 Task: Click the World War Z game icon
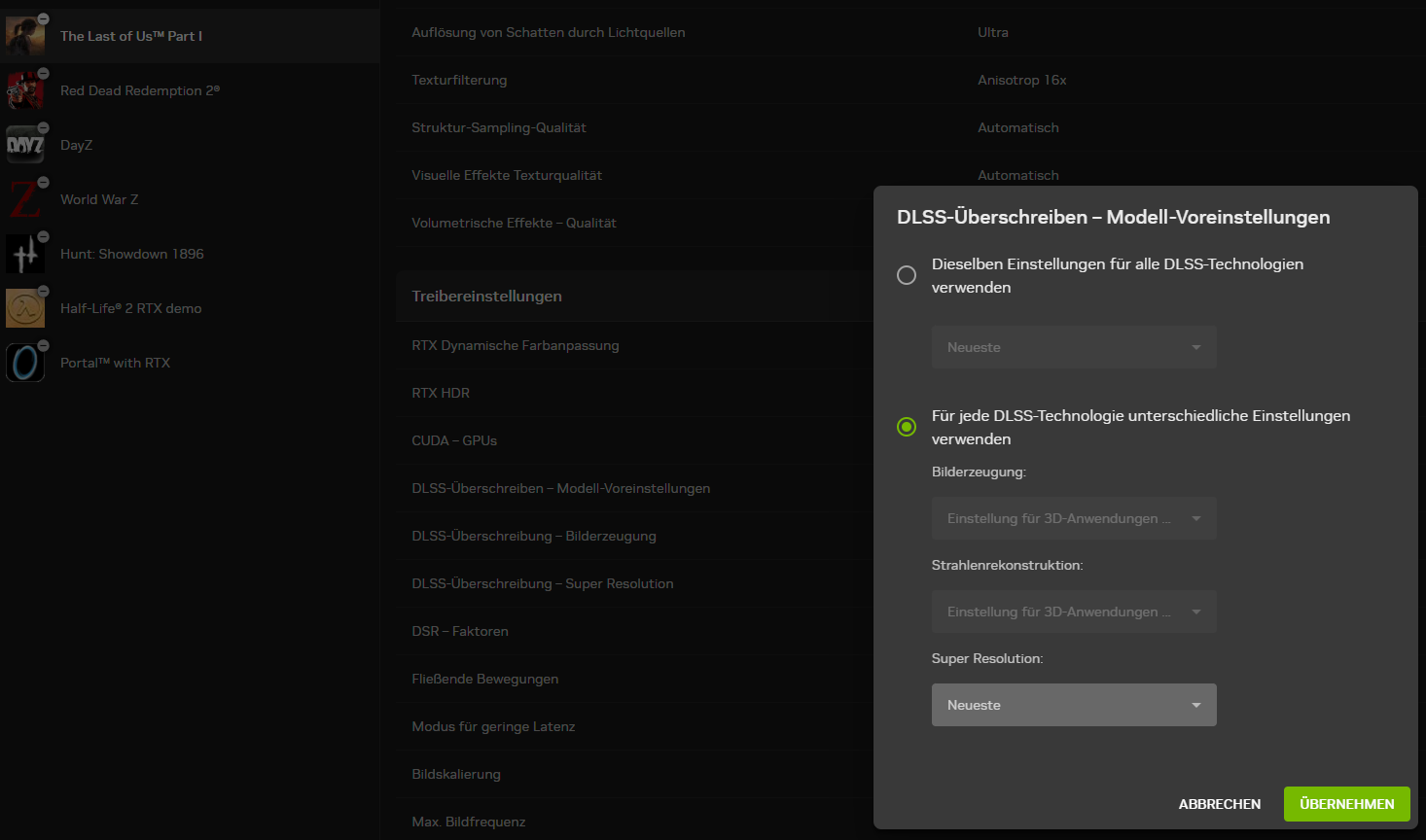25,199
